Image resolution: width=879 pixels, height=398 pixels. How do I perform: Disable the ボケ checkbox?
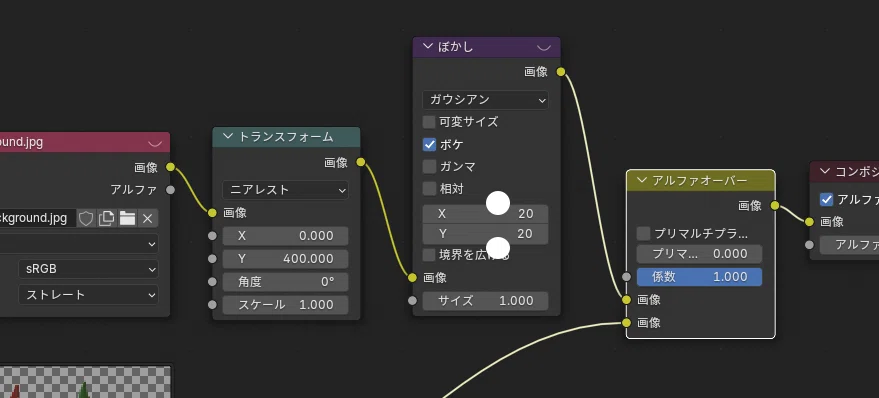click(429, 144)
